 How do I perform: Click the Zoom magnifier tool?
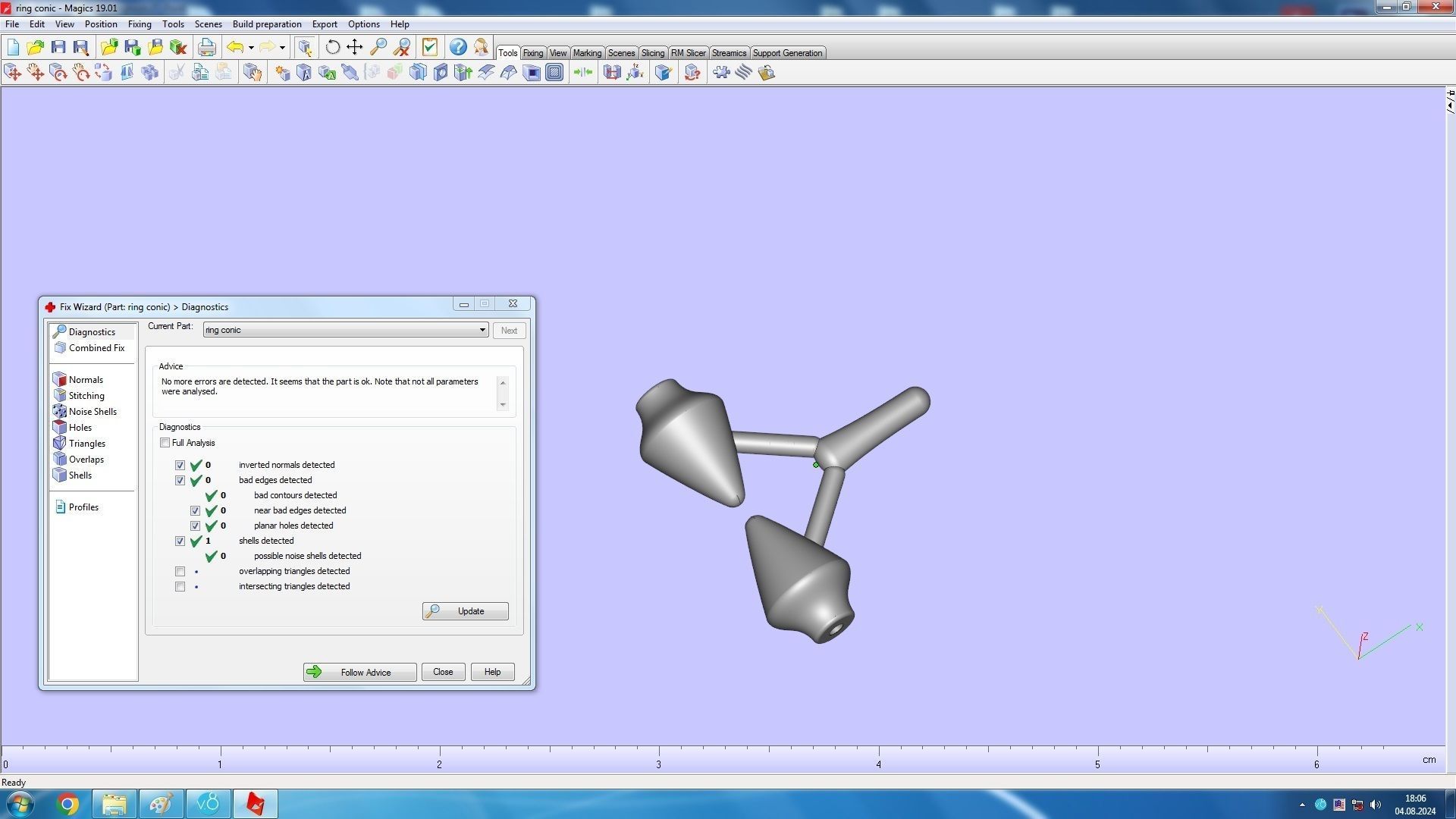378,48
